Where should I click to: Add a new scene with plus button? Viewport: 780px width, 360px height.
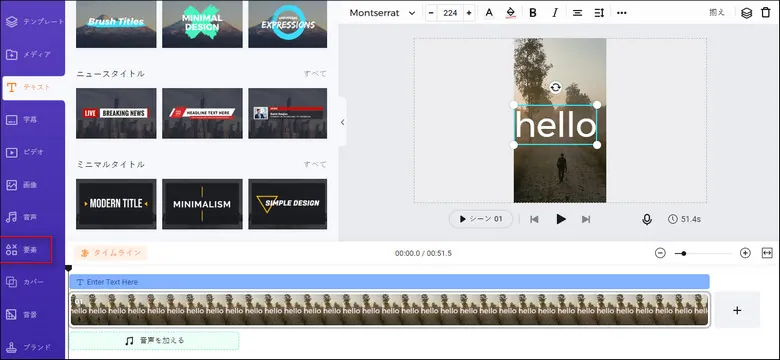737,310
